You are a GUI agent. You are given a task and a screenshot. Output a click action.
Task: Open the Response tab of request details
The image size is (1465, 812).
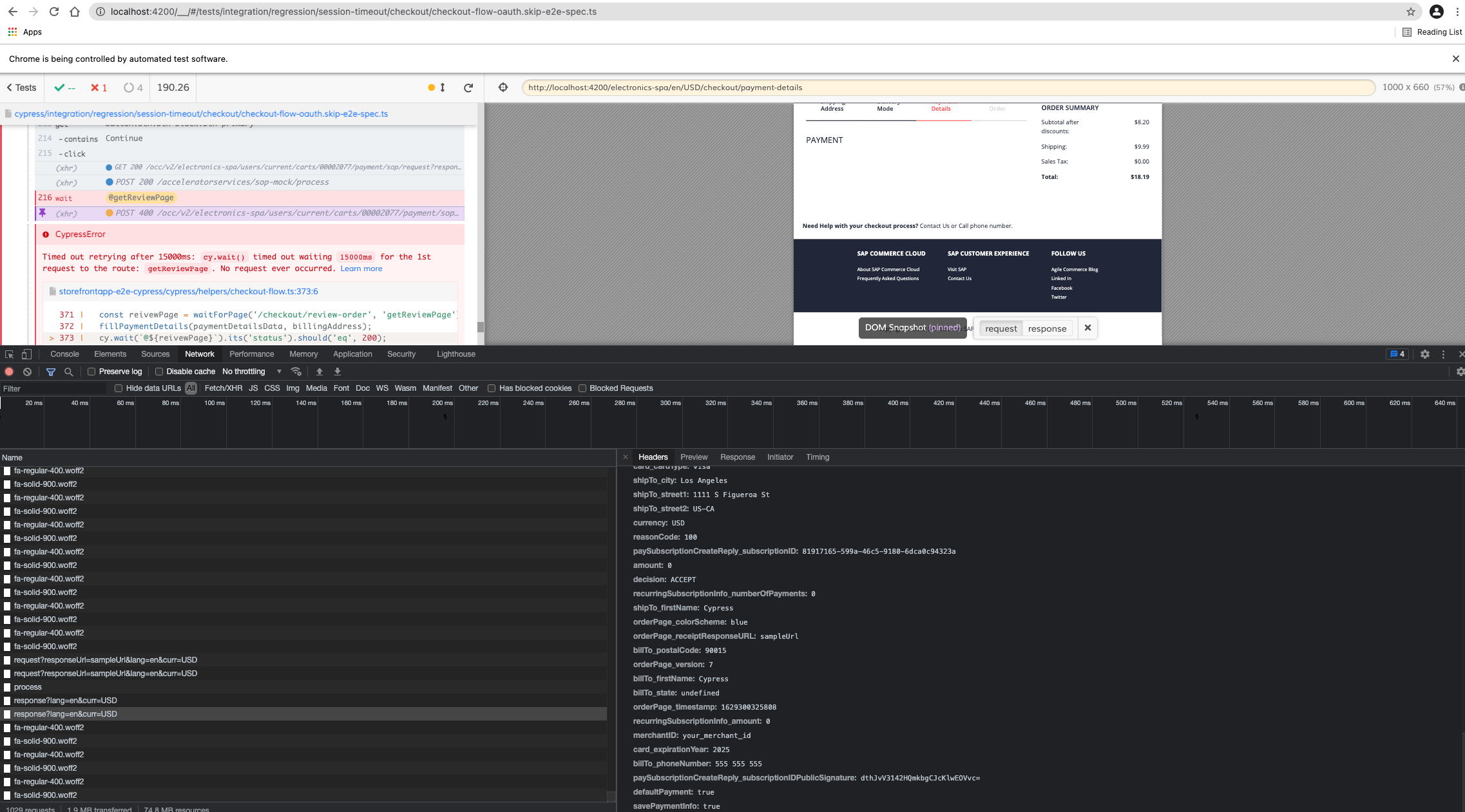tap(737, 457)
